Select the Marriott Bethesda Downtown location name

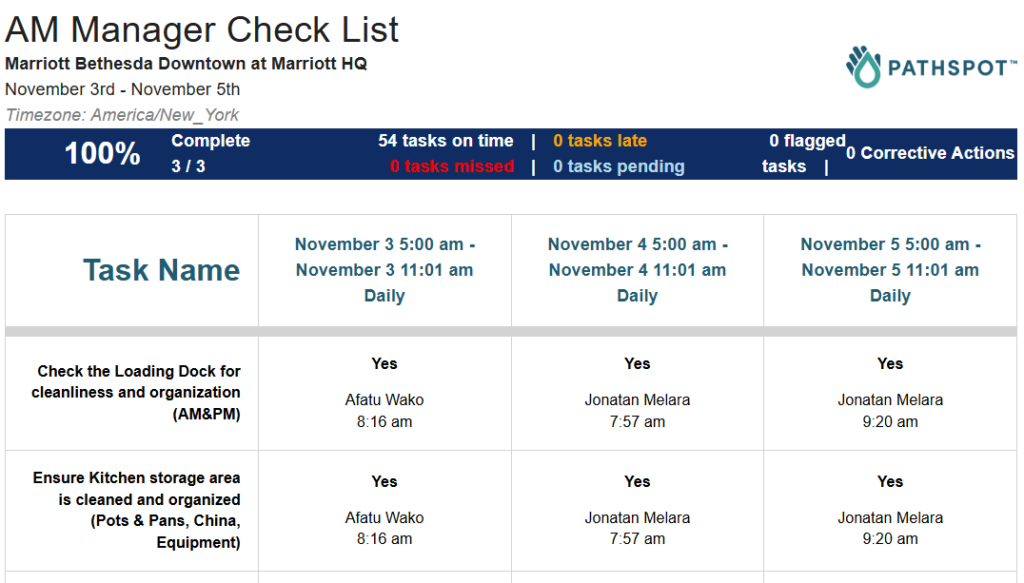[186, 63]
